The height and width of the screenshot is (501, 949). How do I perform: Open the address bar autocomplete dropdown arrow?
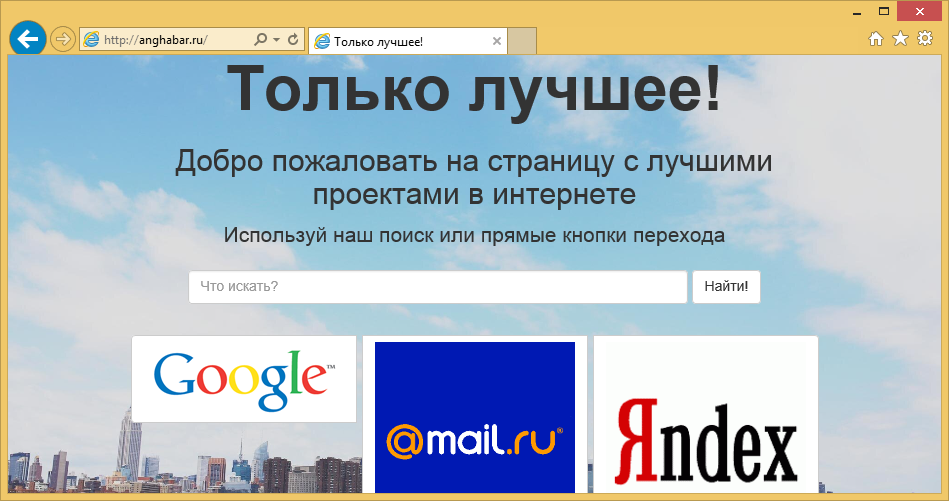coord(276,40)
